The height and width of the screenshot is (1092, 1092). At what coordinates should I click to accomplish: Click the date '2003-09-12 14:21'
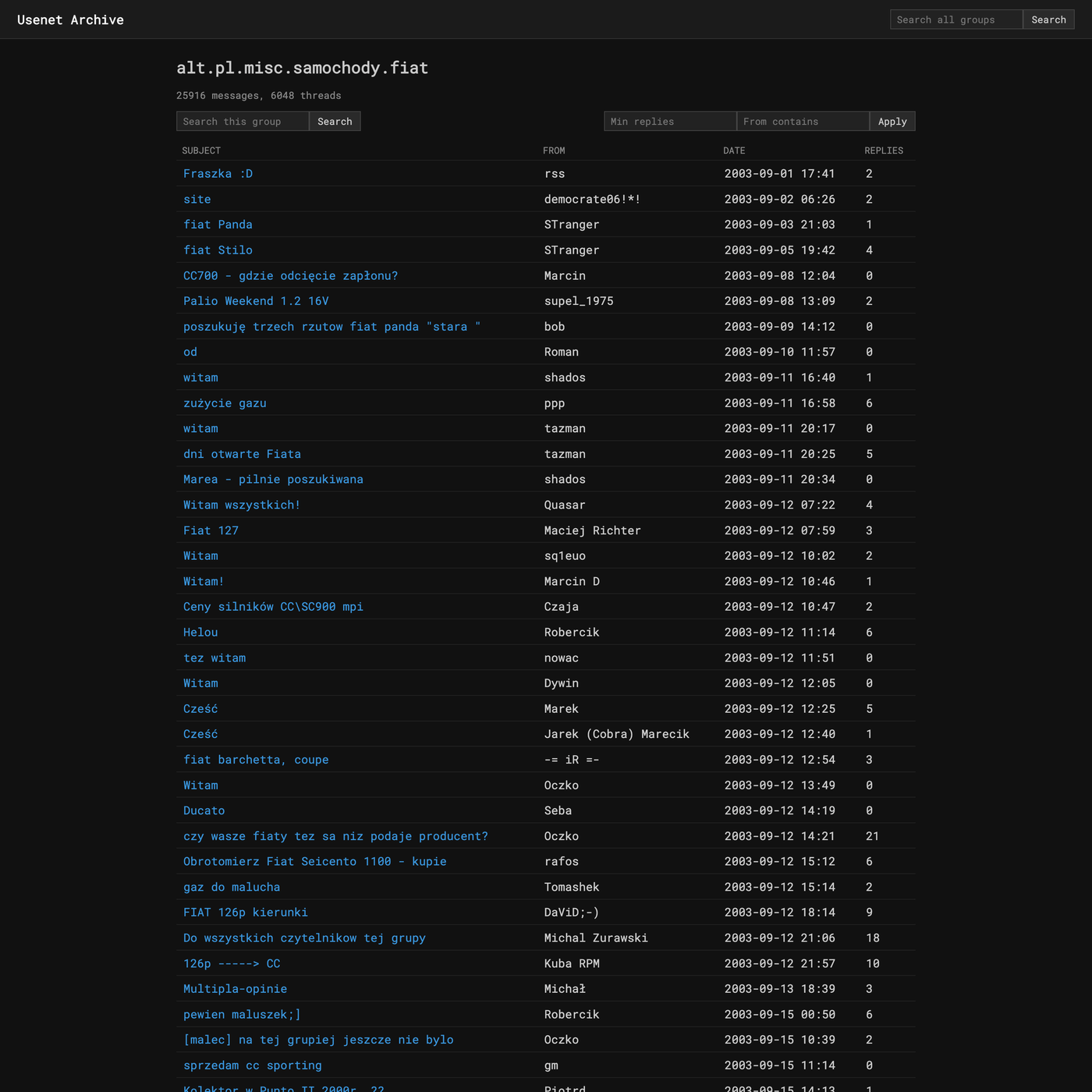point(780,836)
